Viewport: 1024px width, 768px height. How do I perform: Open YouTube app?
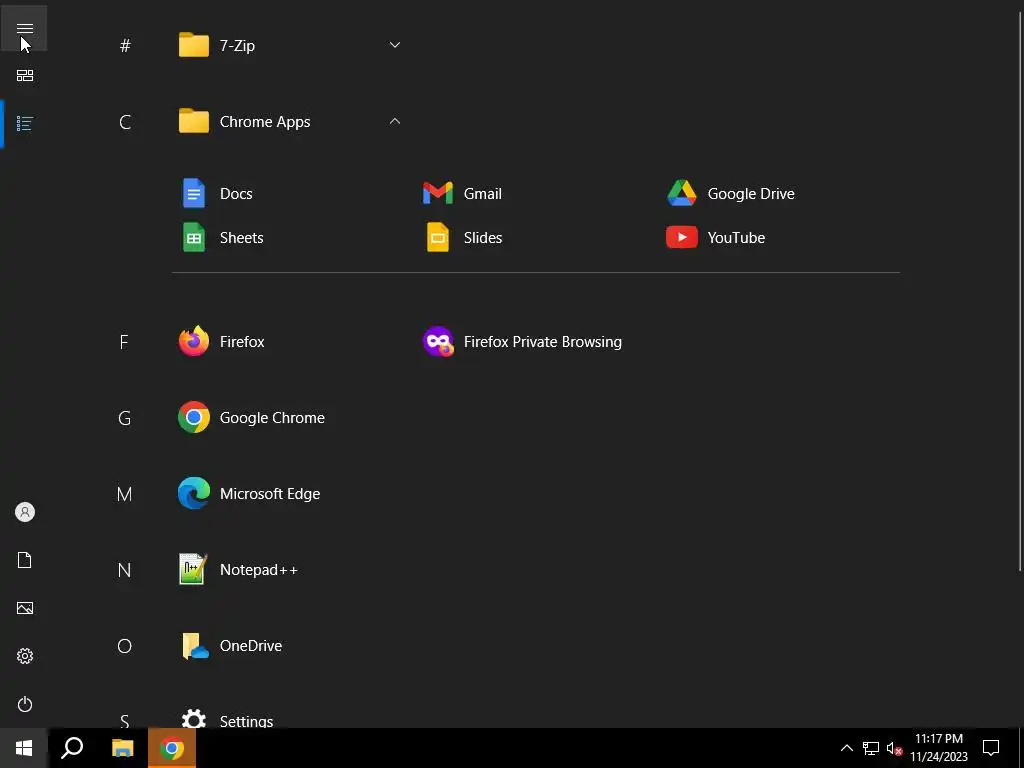pyautogui.click(x=716, y=238)
